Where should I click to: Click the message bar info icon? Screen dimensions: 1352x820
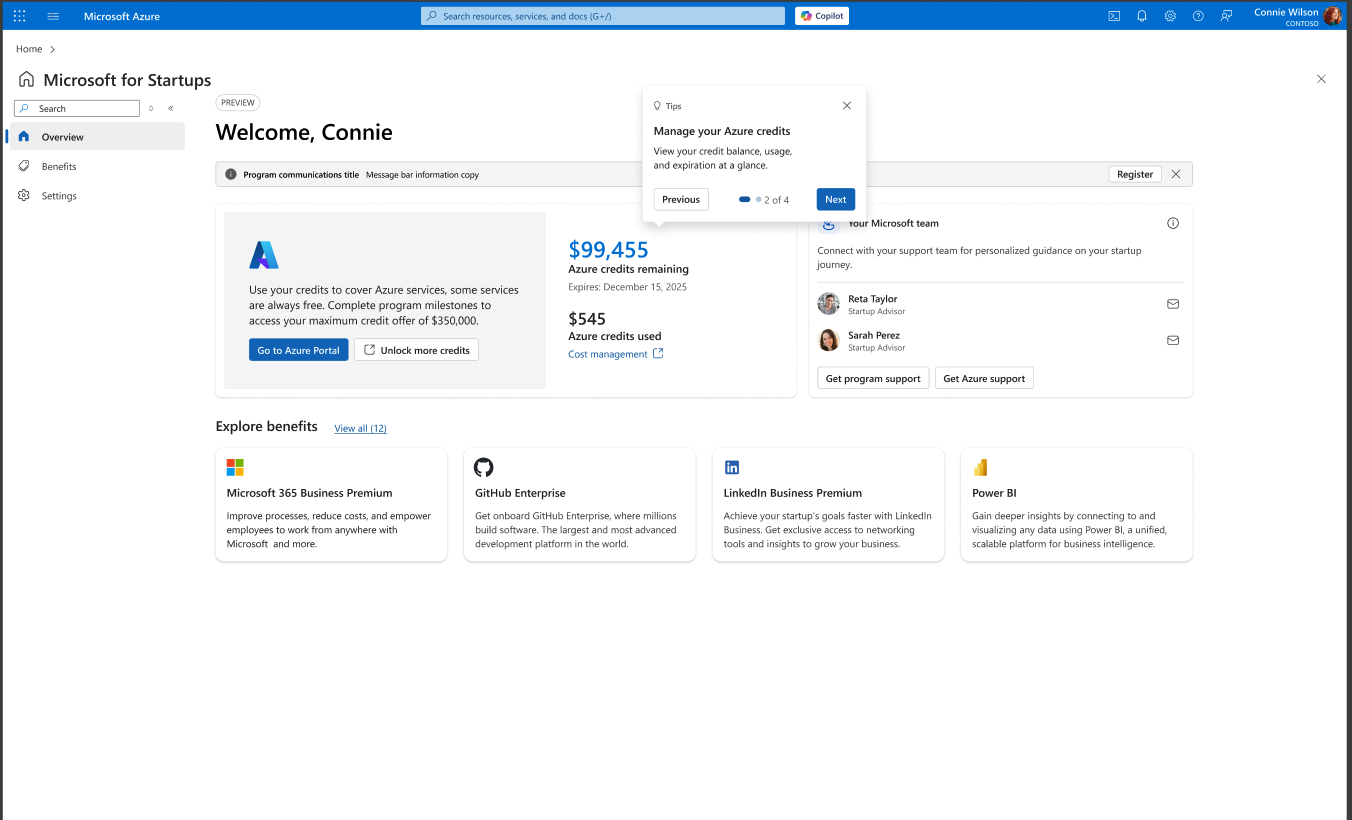[x=231, y=174]
